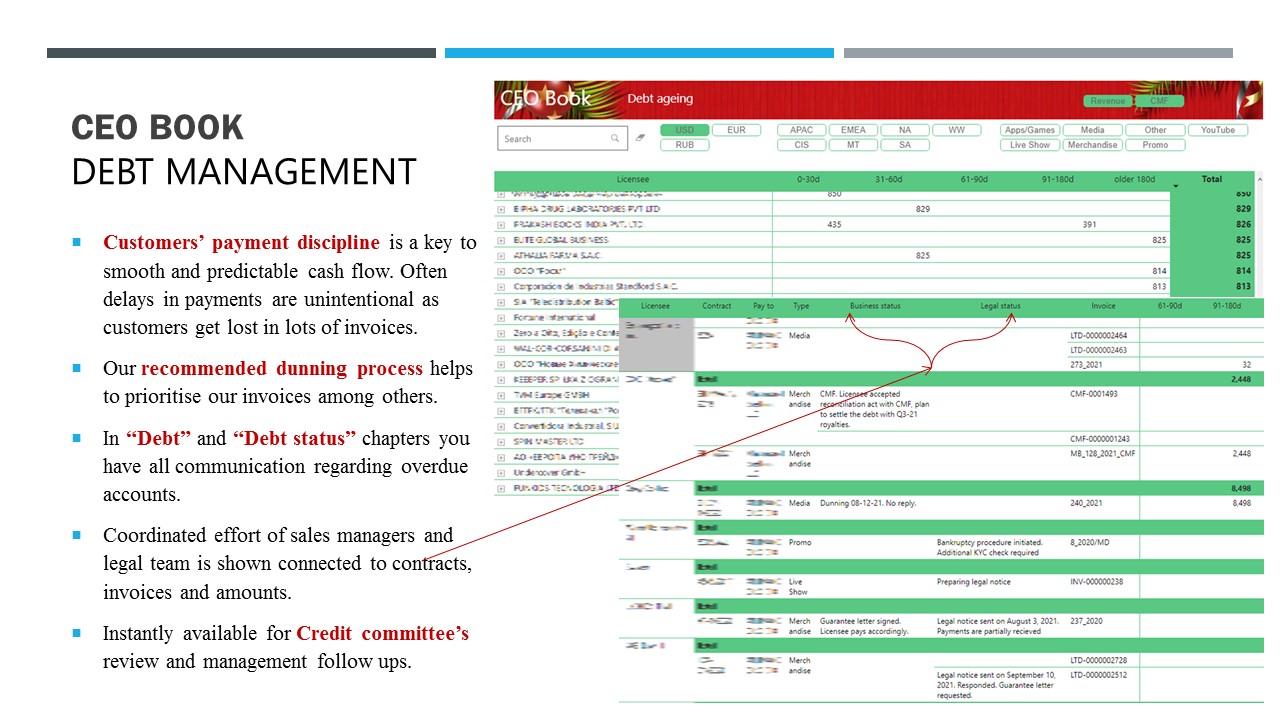The height and width of the screenshot is (720, 1280).
Task: Filter by the Other category button
Action: click(x=1155, y=130)
